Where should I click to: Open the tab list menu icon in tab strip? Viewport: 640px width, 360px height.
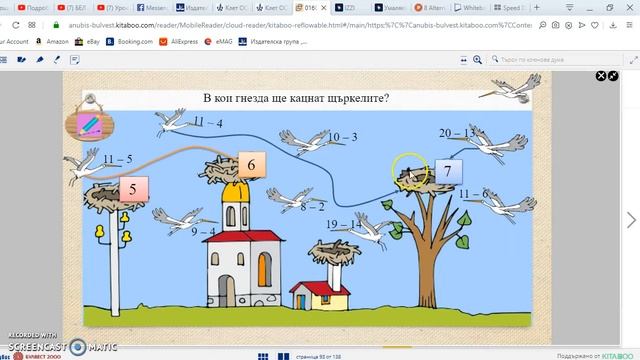(569, 7)
